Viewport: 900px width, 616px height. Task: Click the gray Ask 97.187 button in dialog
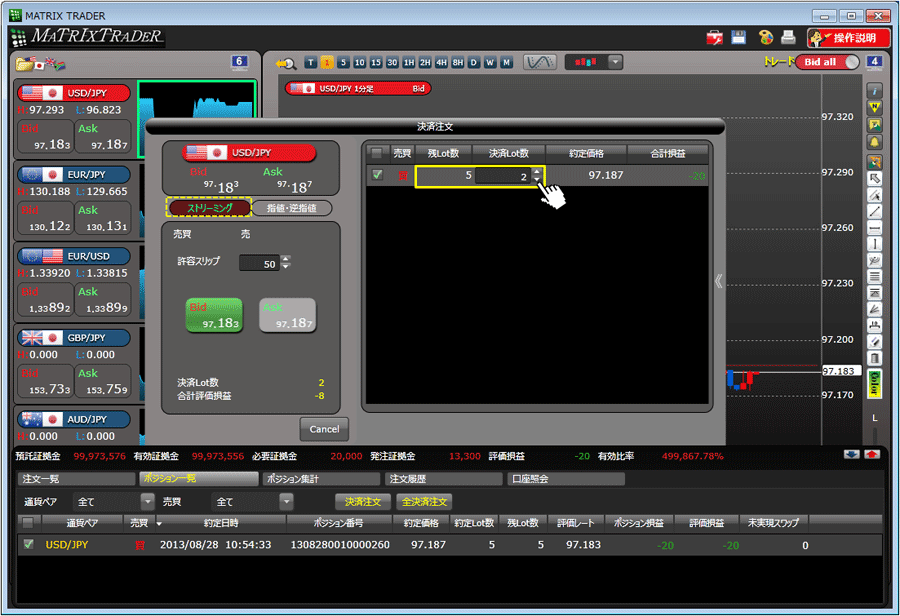pyautogui.click(x=288, y=315)
